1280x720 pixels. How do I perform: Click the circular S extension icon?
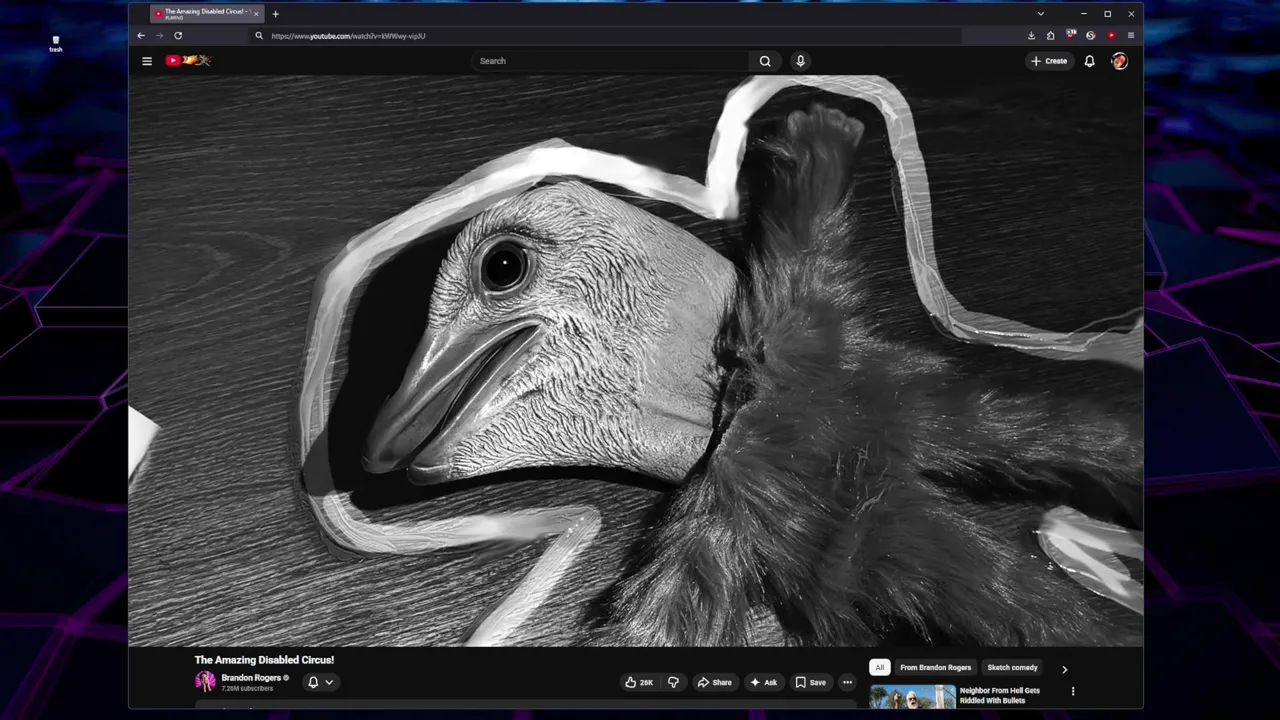[x=1091, y=35]
